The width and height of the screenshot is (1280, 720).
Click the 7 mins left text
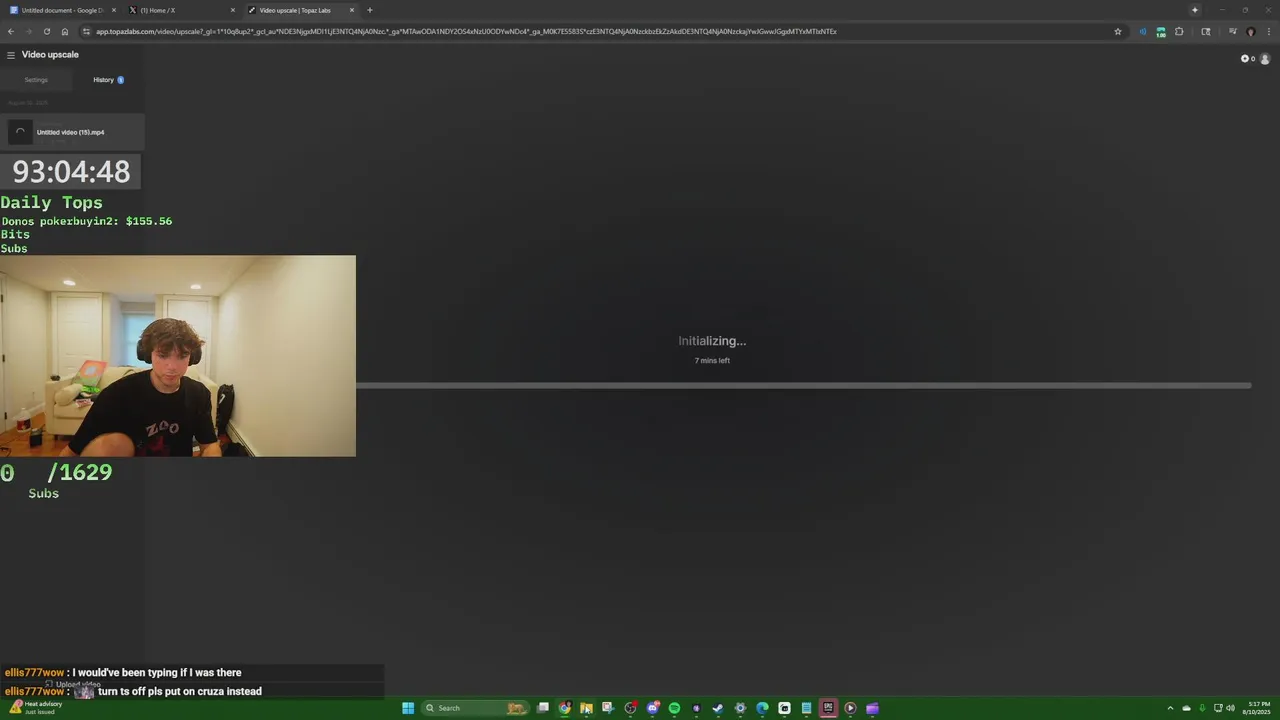coord(712,360)
